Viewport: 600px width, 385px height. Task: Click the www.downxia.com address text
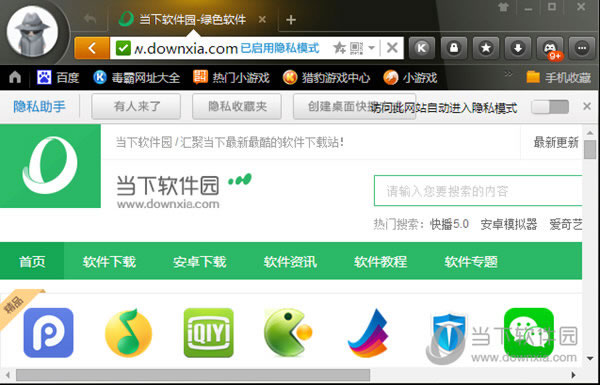pos(186,49)
